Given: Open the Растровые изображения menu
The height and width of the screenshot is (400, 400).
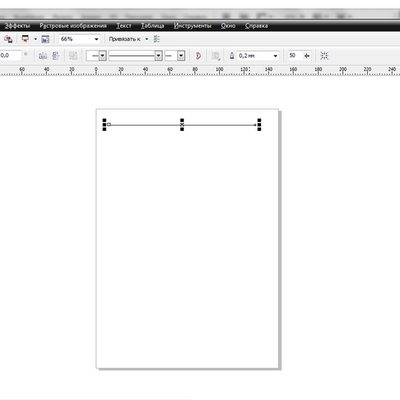Looking at the screenshot, I should (73, 26).
